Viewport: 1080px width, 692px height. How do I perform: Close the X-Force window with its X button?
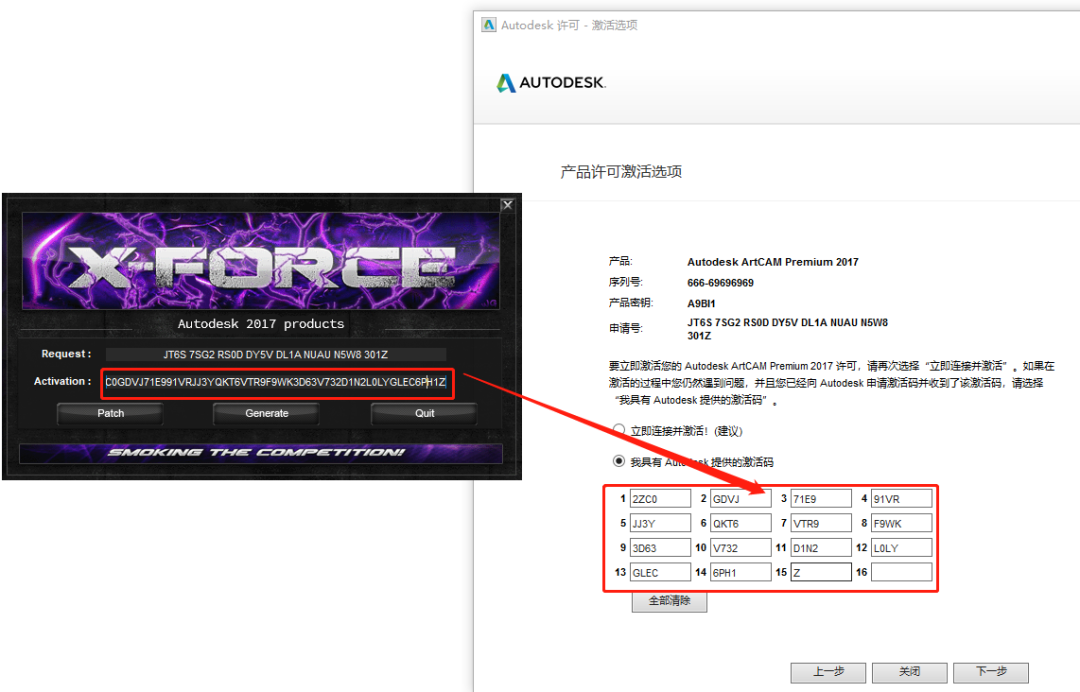tap(507, 205)
